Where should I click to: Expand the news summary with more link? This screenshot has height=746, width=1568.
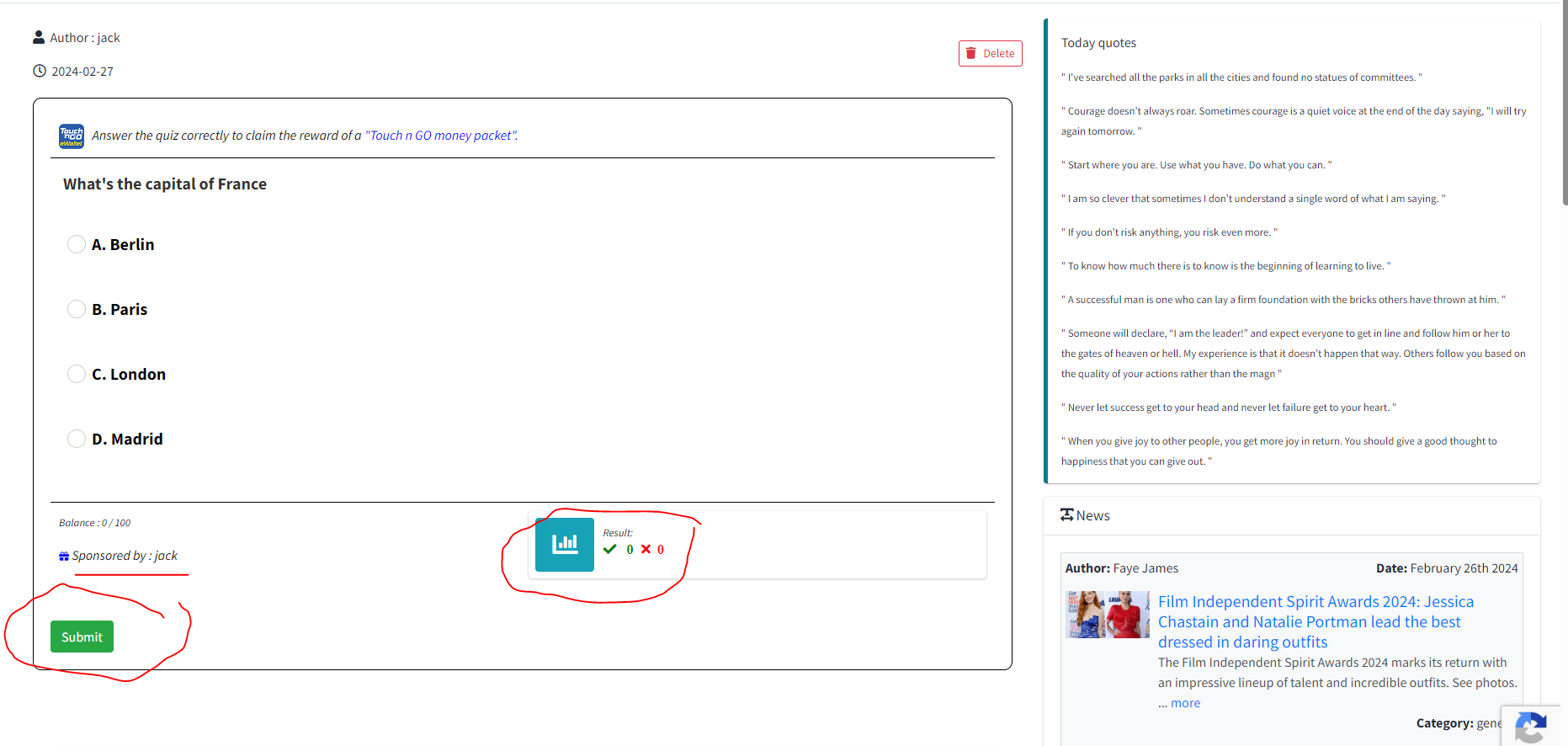(1185, 703)
